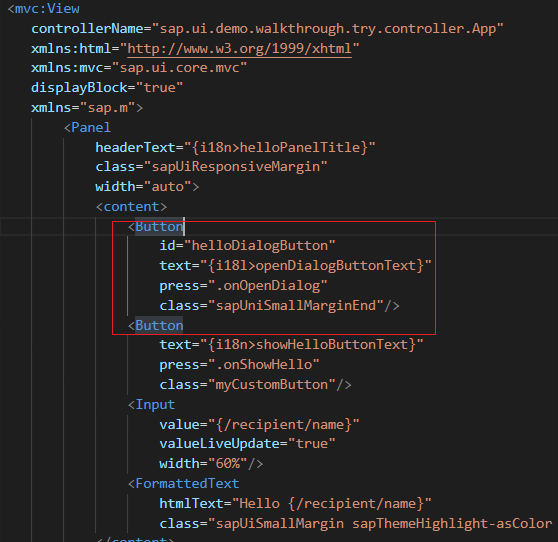Click the Input tag name
Screen dimensions: 558x542
(x=155, y=404)
